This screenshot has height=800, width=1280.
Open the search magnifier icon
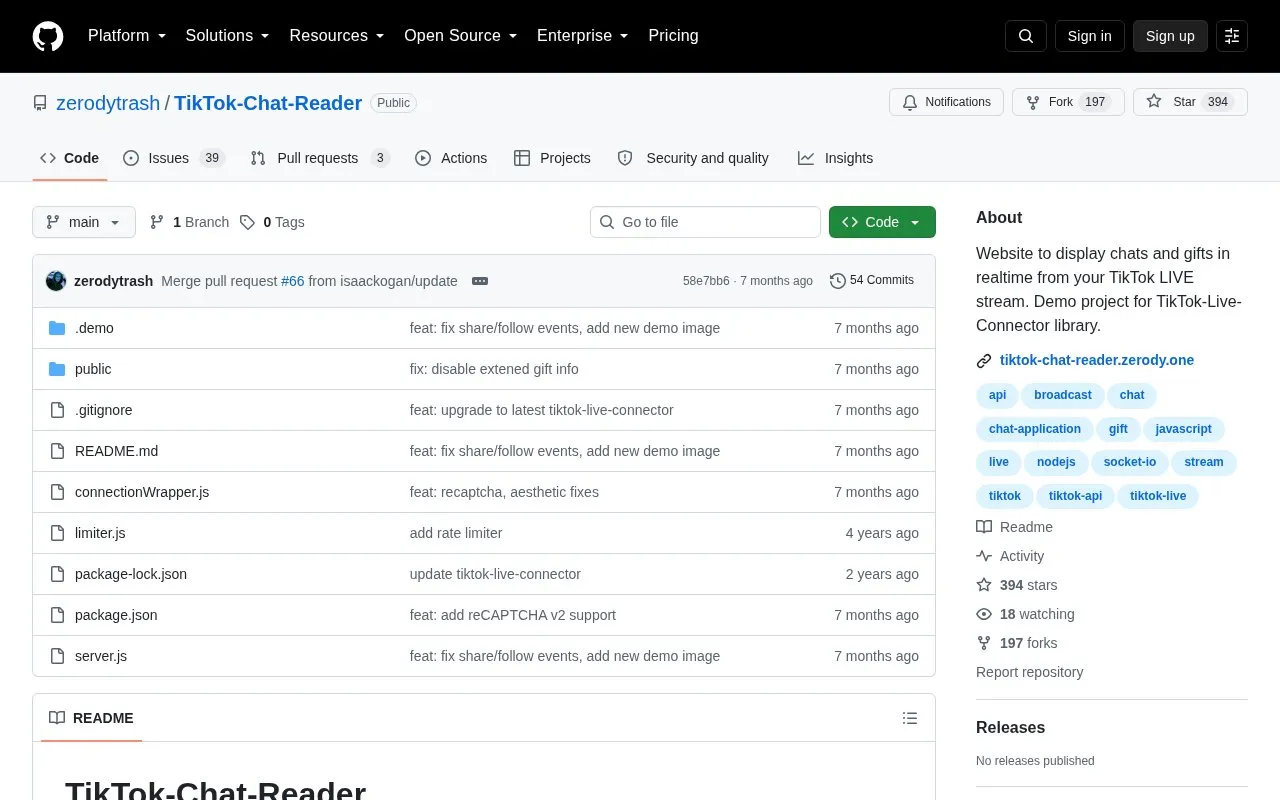pyautogui.click(x=1026, y=36)
